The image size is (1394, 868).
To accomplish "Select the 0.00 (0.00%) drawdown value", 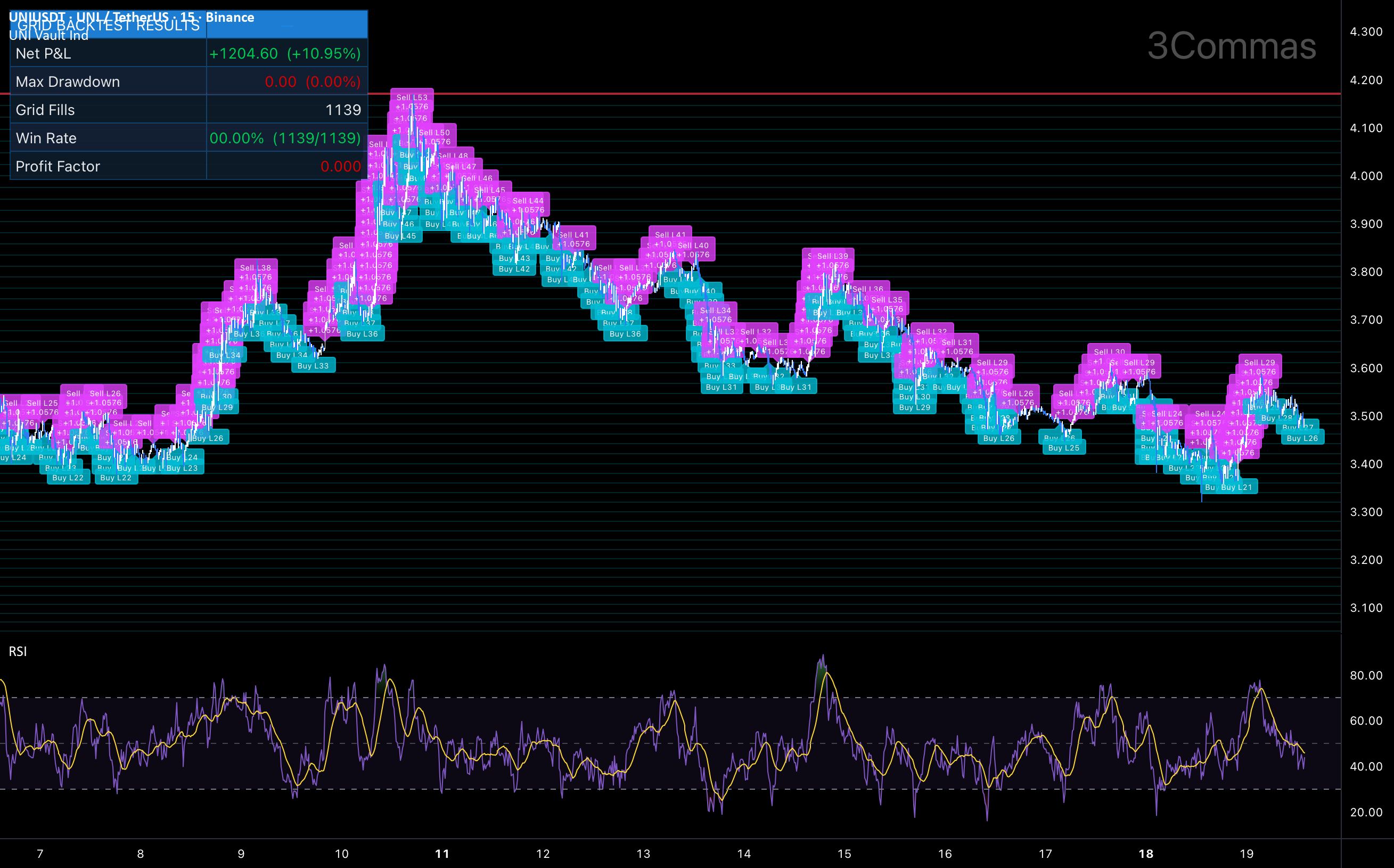I will coord(313,81).
